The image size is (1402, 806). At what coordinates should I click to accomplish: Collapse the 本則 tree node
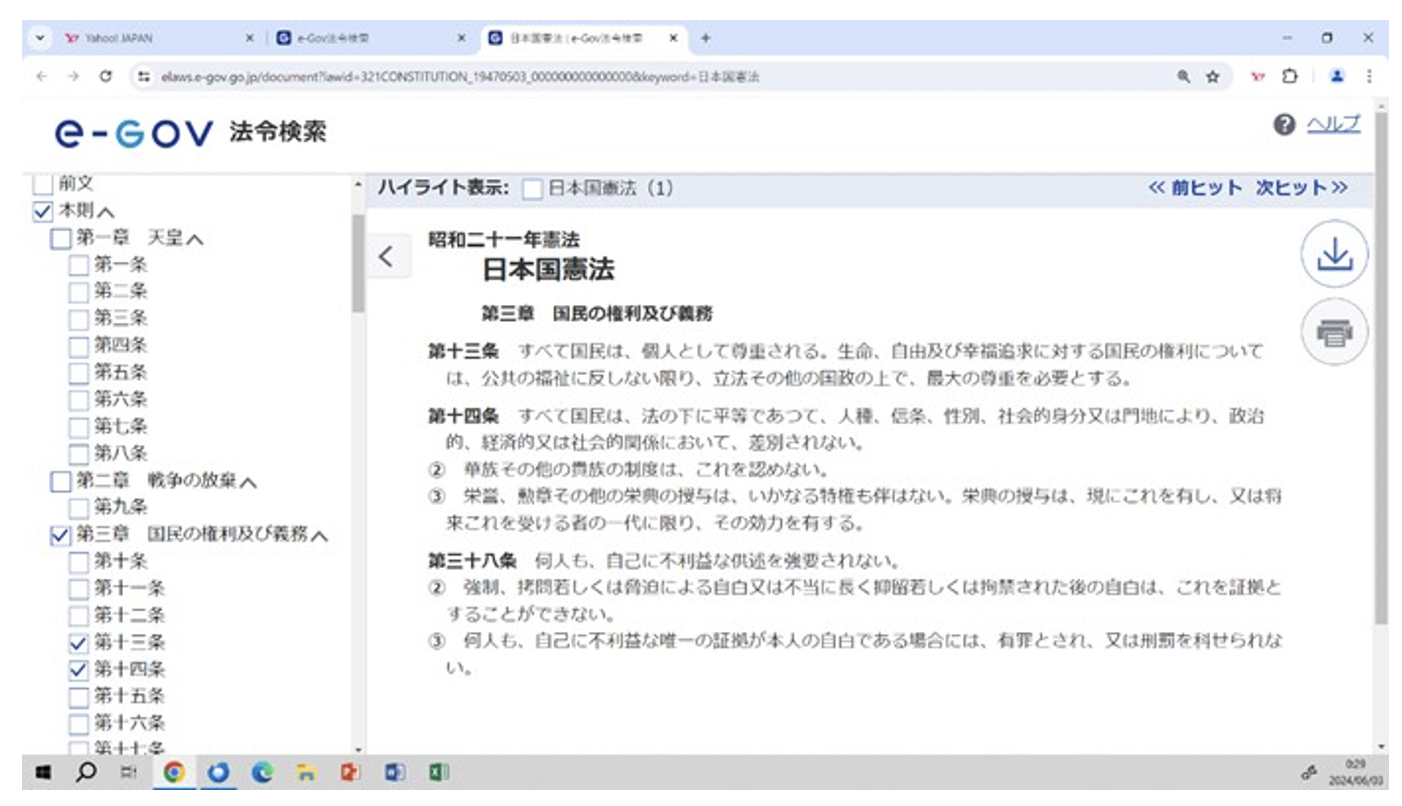(x=106, y=212)
